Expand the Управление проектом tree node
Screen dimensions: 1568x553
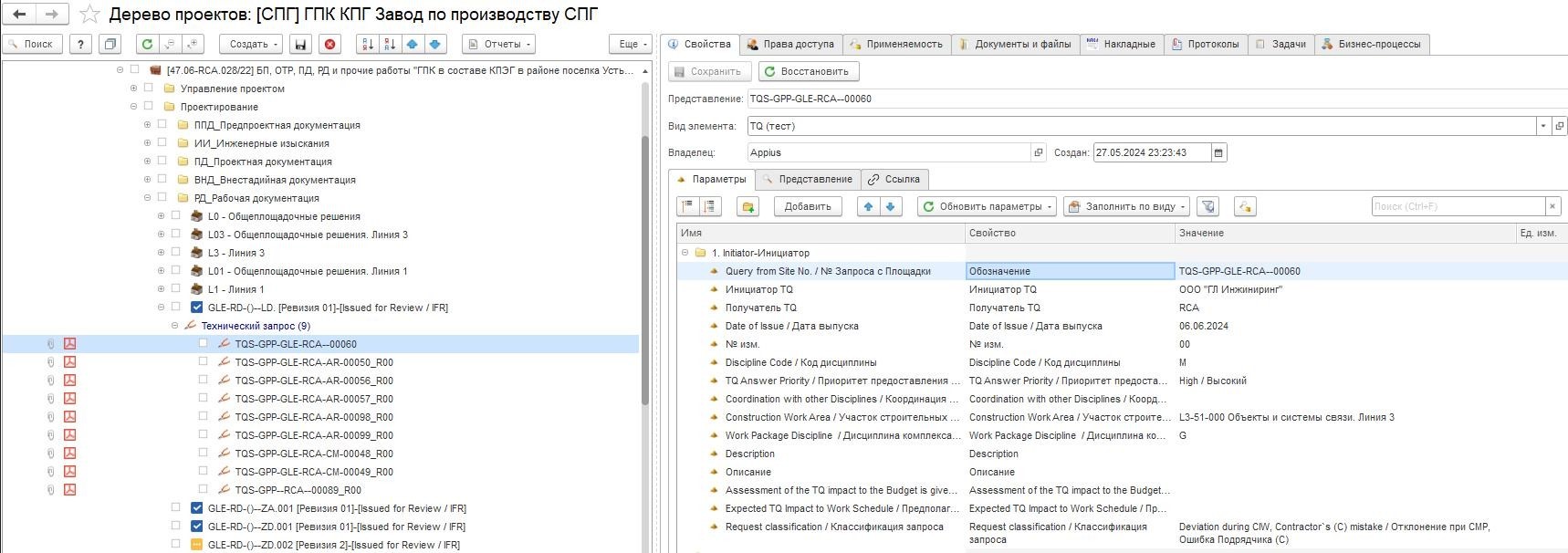click(x=134, y=89)
